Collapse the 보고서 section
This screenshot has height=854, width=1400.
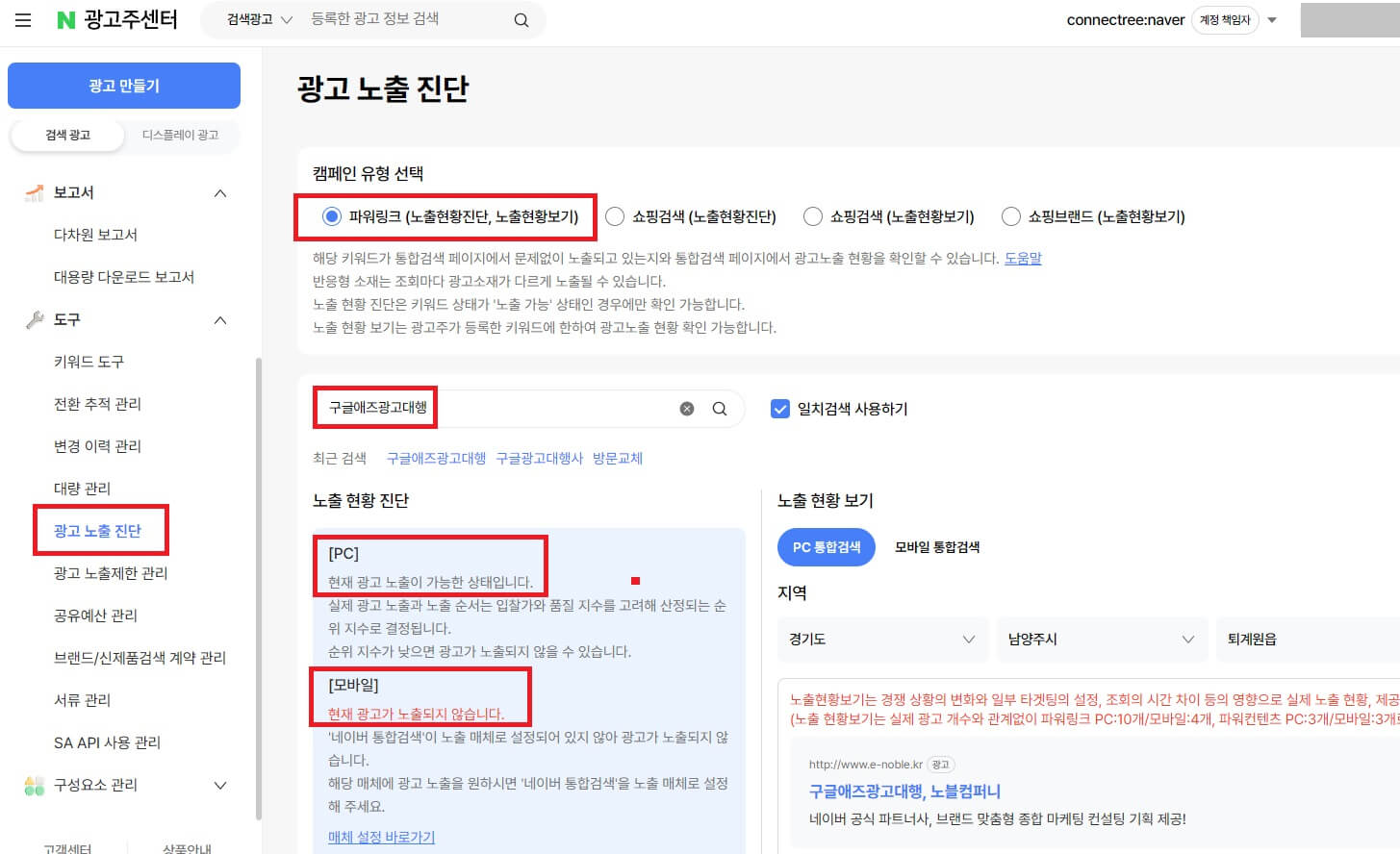[x=220, y=192]
